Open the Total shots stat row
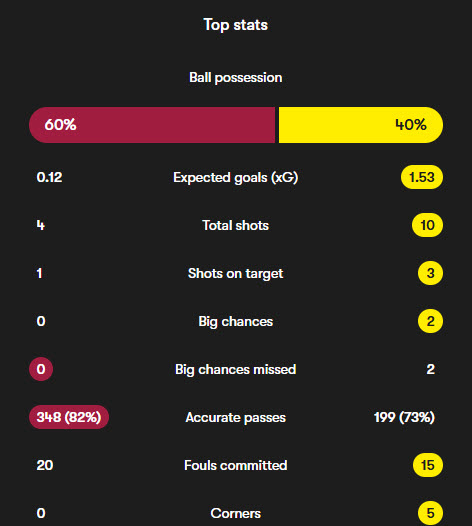The height and width of the screenshot is (526, 472). pyautogui.click(x=236, y=225)
